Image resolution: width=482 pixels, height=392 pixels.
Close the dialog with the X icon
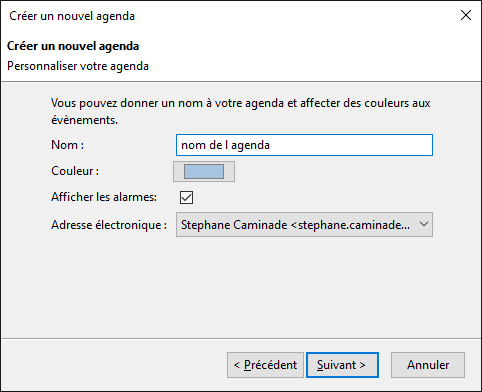pyautogui.click(x=466, y=15)
